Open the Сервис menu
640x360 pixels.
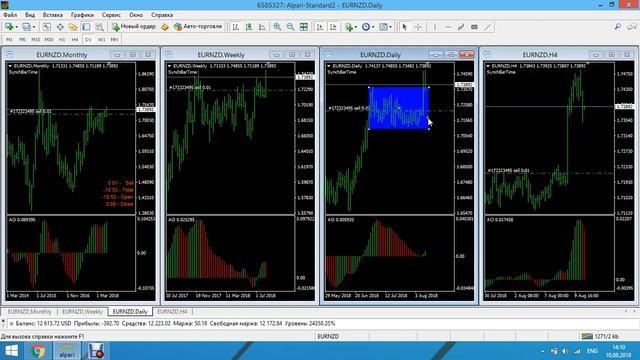pyautogui.click(x=111, y=15)
